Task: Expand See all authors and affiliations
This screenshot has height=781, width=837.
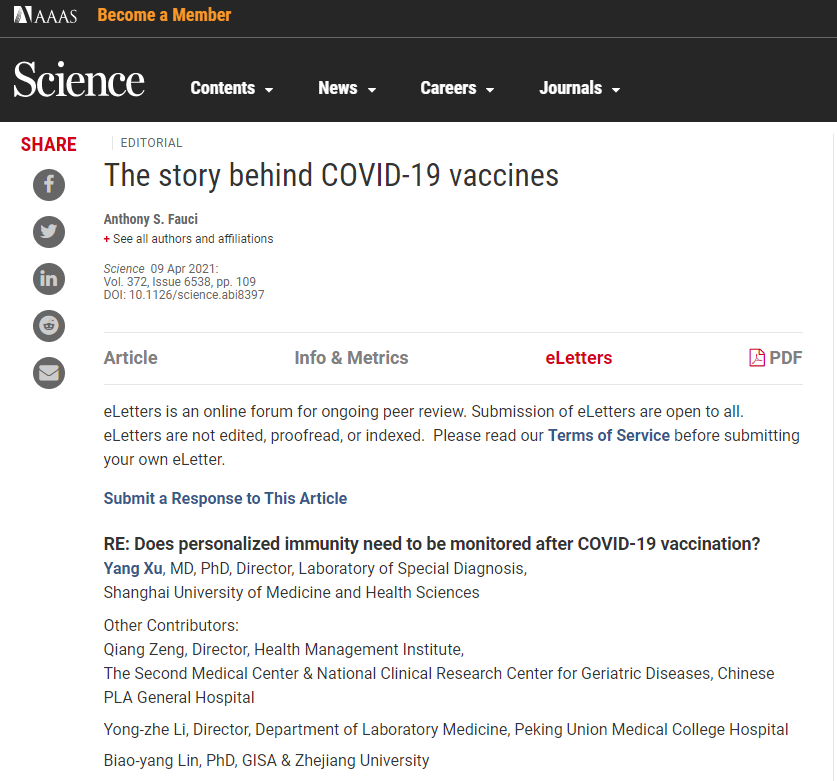Action: [190, 239]
